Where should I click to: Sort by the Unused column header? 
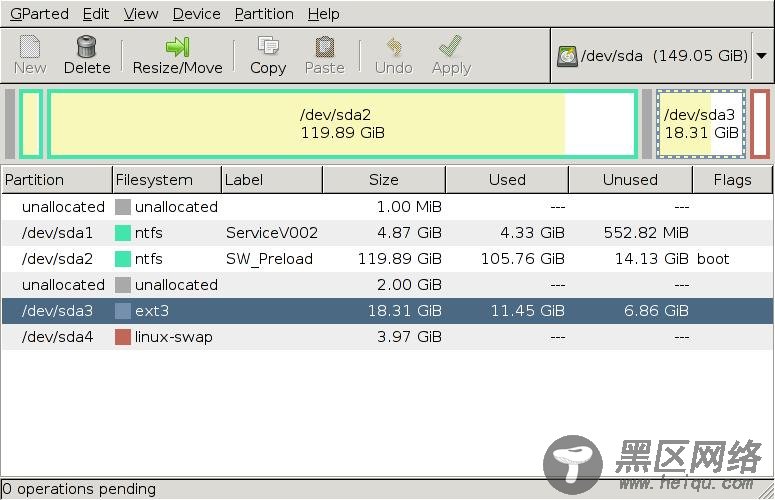click(x=631, y=180)
